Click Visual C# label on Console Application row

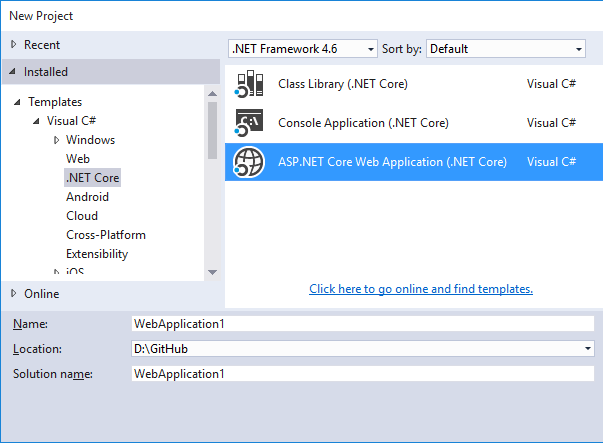pos(551,123)
